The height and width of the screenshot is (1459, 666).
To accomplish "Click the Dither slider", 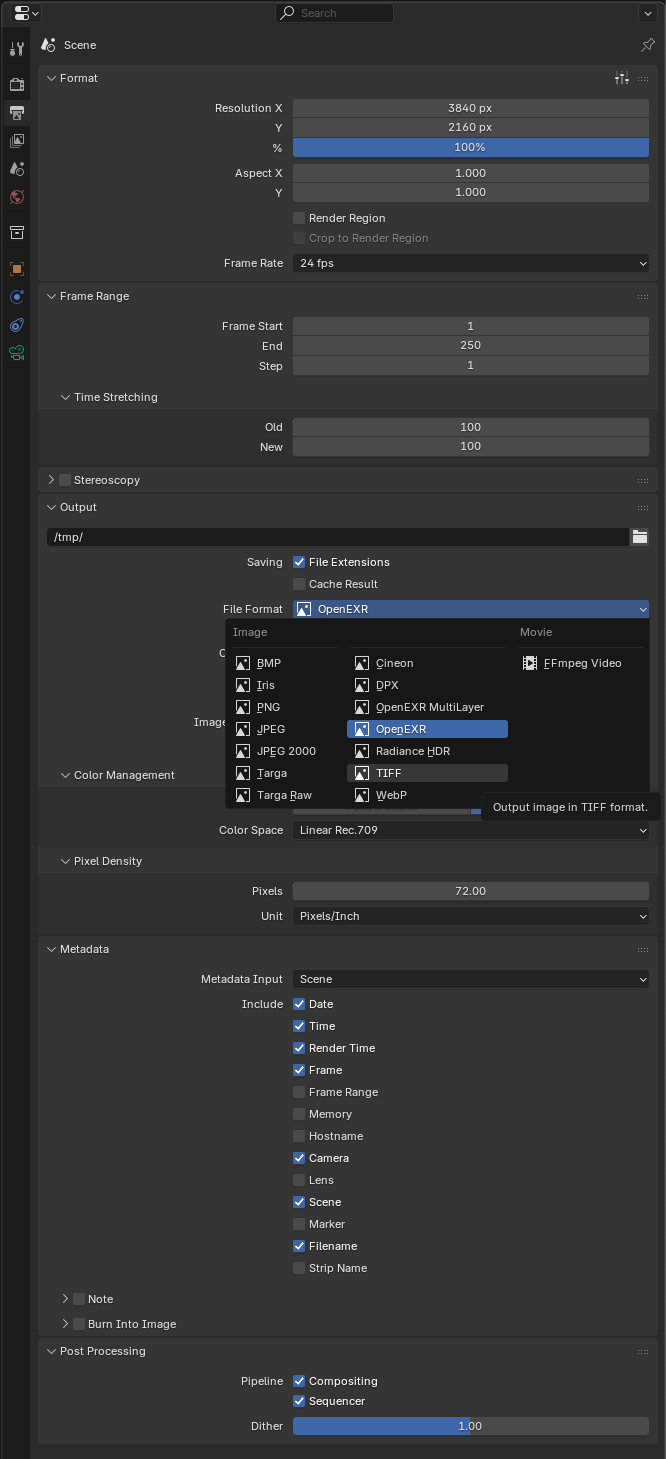I will (470, 1426).
